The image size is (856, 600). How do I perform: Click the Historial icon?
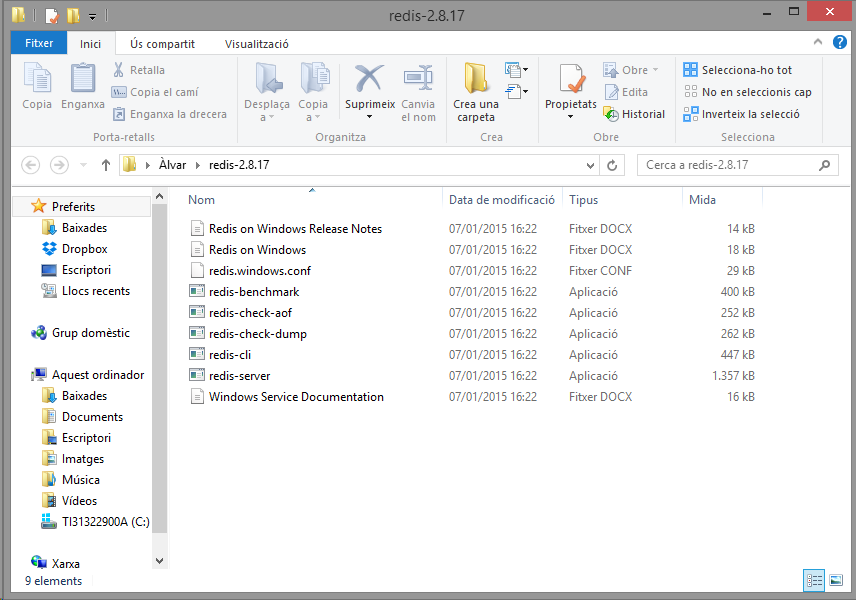(611, 114)
